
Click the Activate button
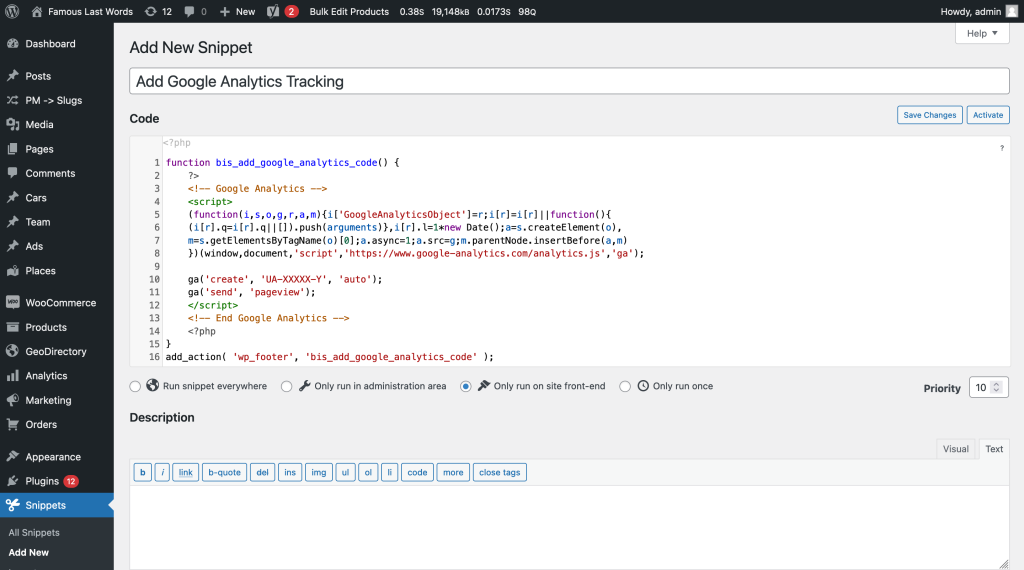pos(987,115)
